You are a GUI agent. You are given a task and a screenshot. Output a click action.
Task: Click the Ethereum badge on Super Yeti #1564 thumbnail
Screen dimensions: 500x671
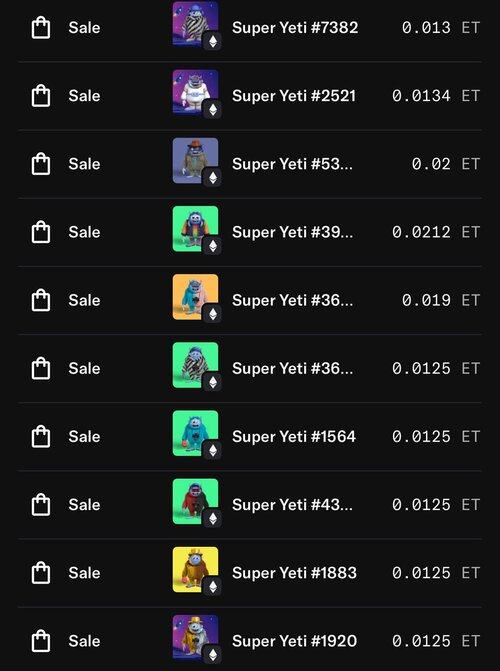pos(213,450)
